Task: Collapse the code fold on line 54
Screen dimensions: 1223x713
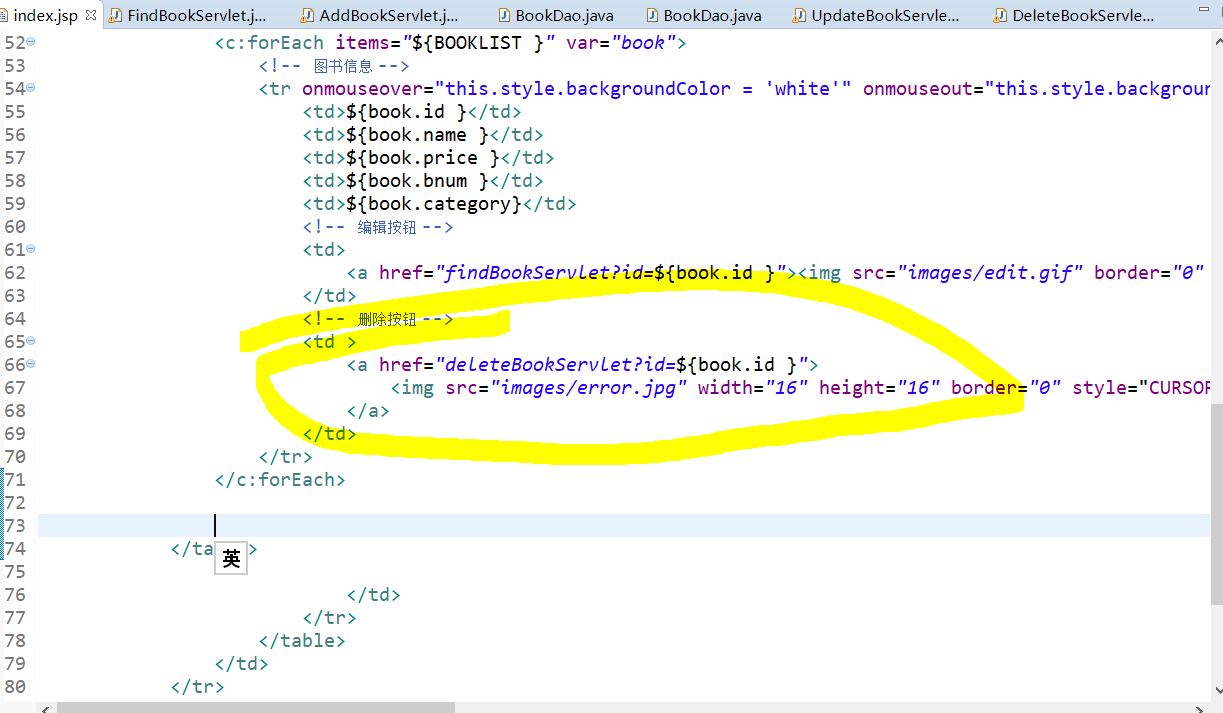Action: coord(33,89)
